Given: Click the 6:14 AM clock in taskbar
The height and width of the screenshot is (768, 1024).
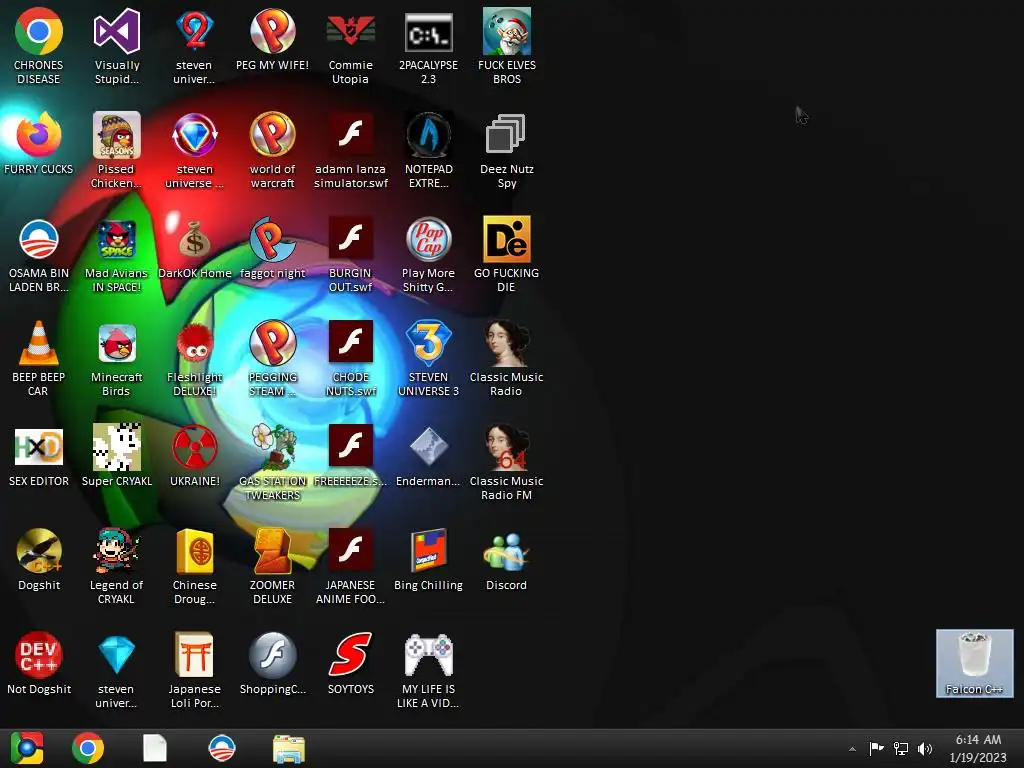Looking at the screenshot, I should coord(978,740).
